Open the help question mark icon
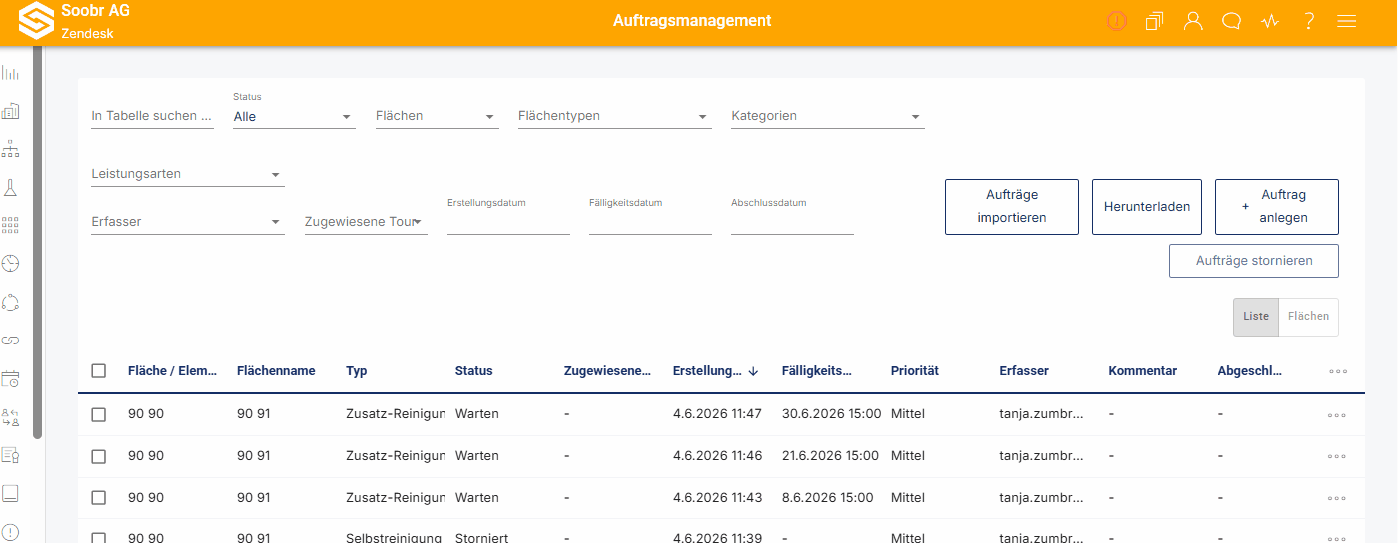 [x=1309, y=21]
